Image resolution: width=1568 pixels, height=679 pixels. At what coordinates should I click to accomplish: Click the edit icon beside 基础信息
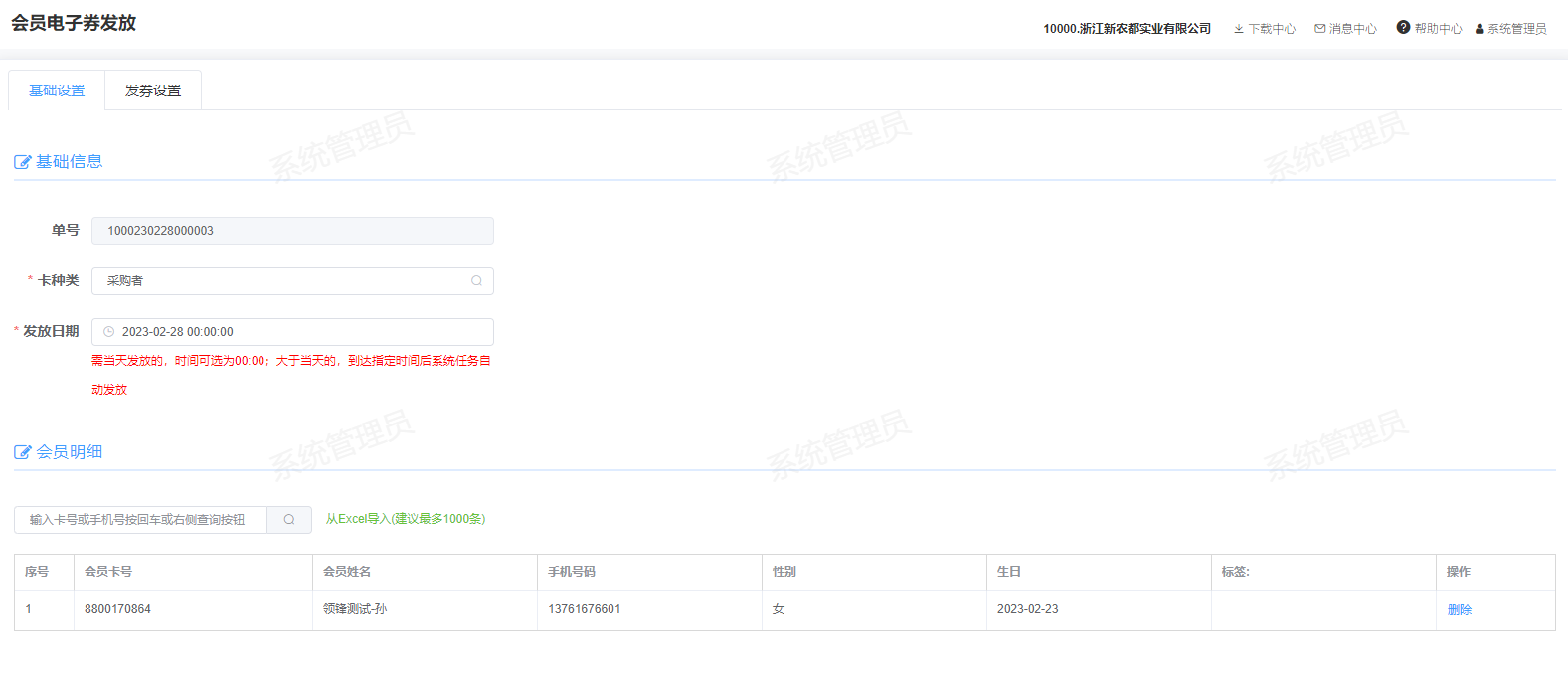(x=23, y=162)
